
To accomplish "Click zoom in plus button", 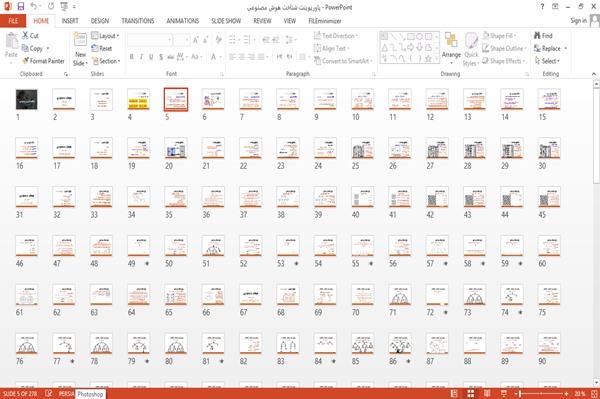I will click(x=566, y=394).
